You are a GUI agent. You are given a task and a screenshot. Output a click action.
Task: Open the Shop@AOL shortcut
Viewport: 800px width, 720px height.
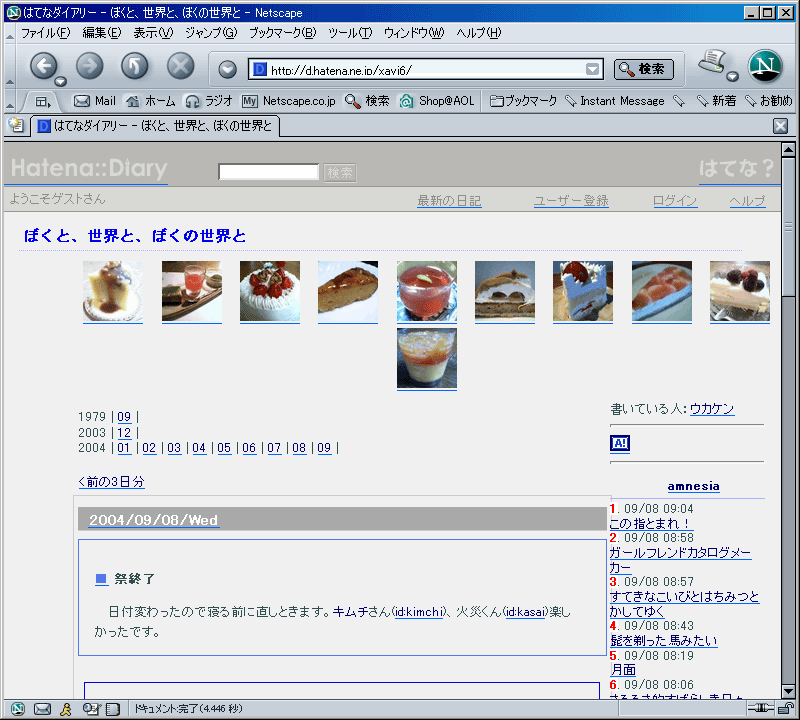pos(437,101)
